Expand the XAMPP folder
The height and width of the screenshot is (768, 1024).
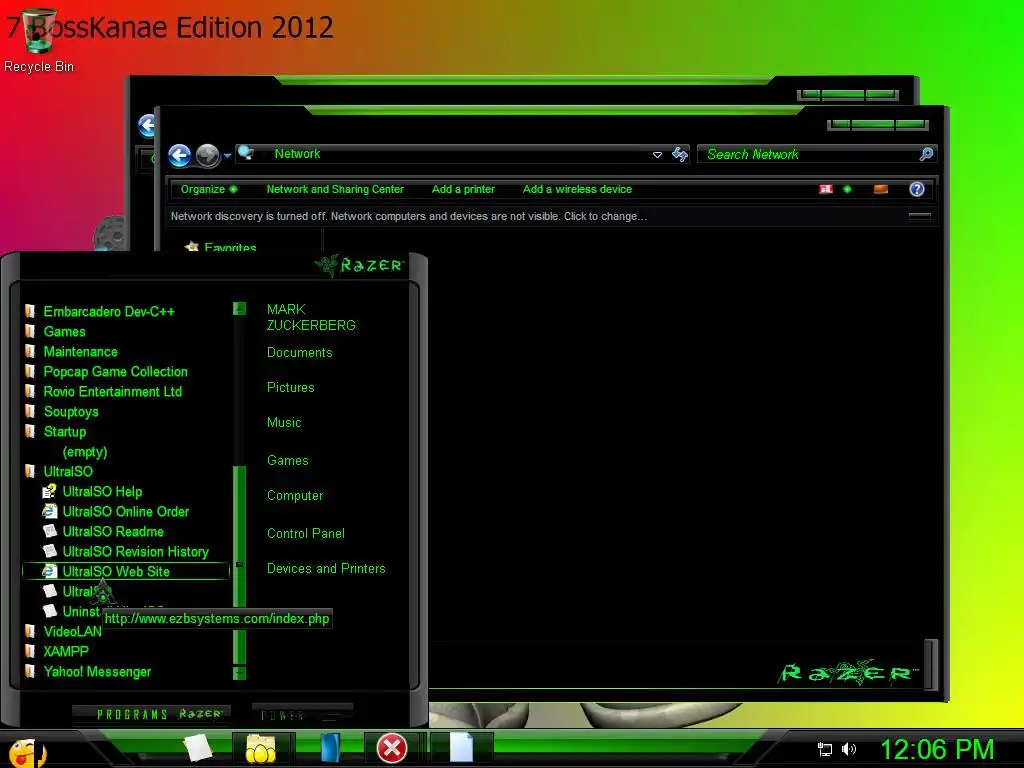click(x=65, y=652)
